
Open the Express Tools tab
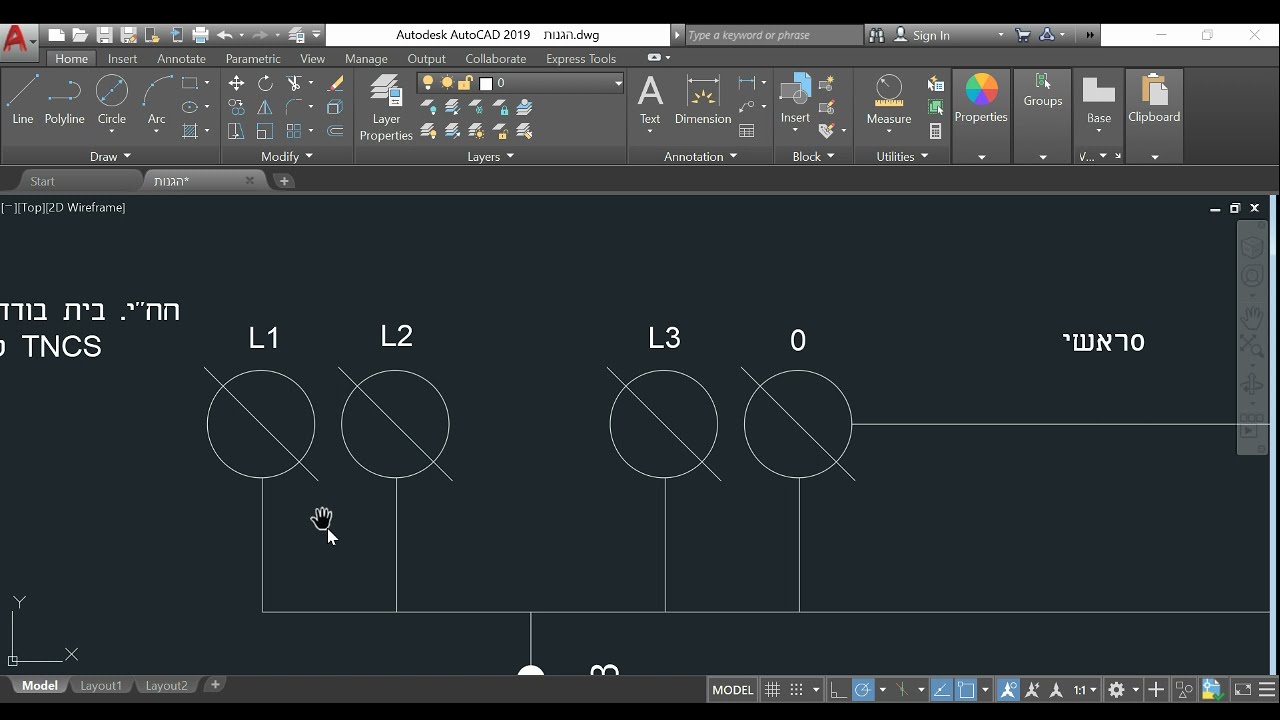(x=581, y=59)
